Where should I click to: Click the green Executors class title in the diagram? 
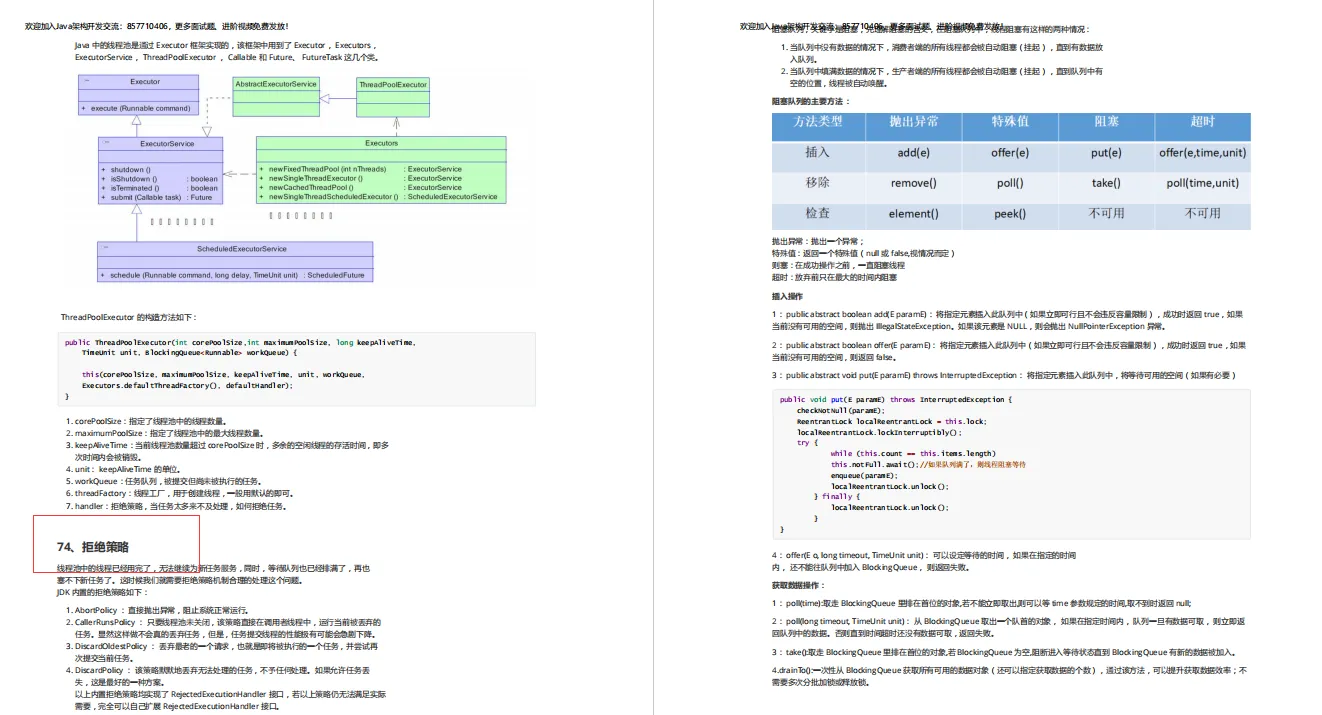pos(381,143)
